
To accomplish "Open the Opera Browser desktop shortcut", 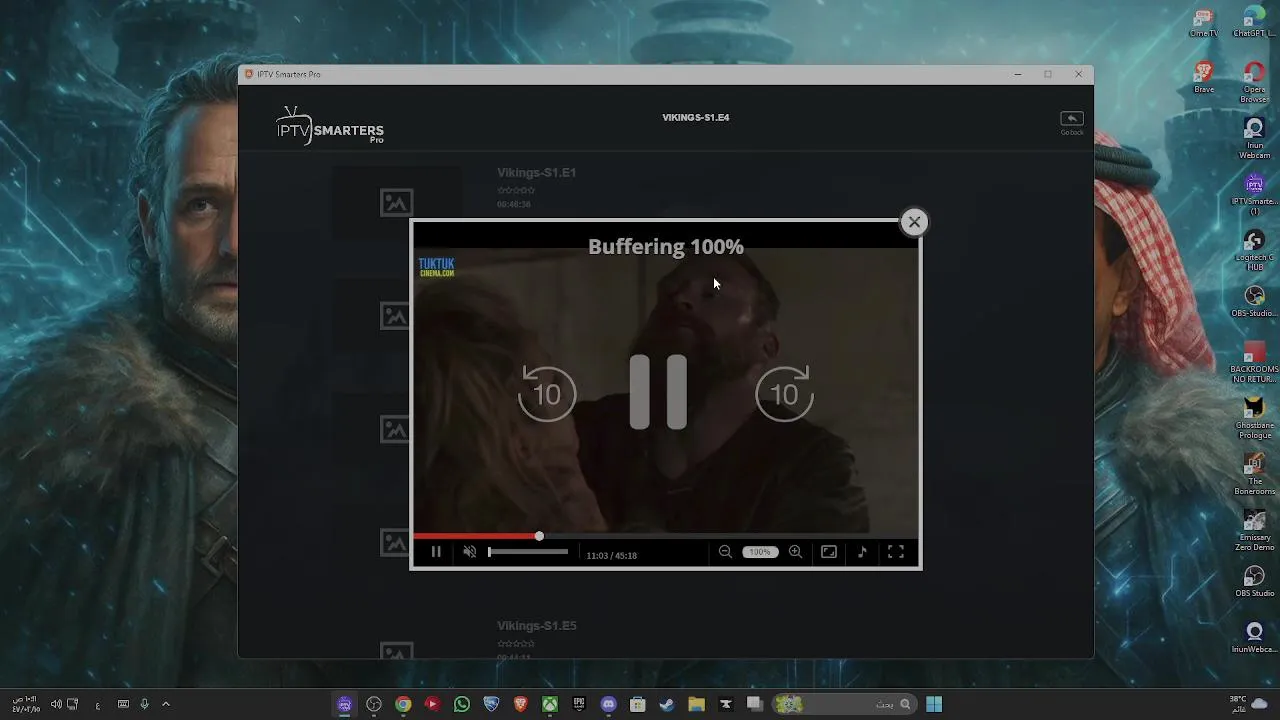I will [1254, 82].
